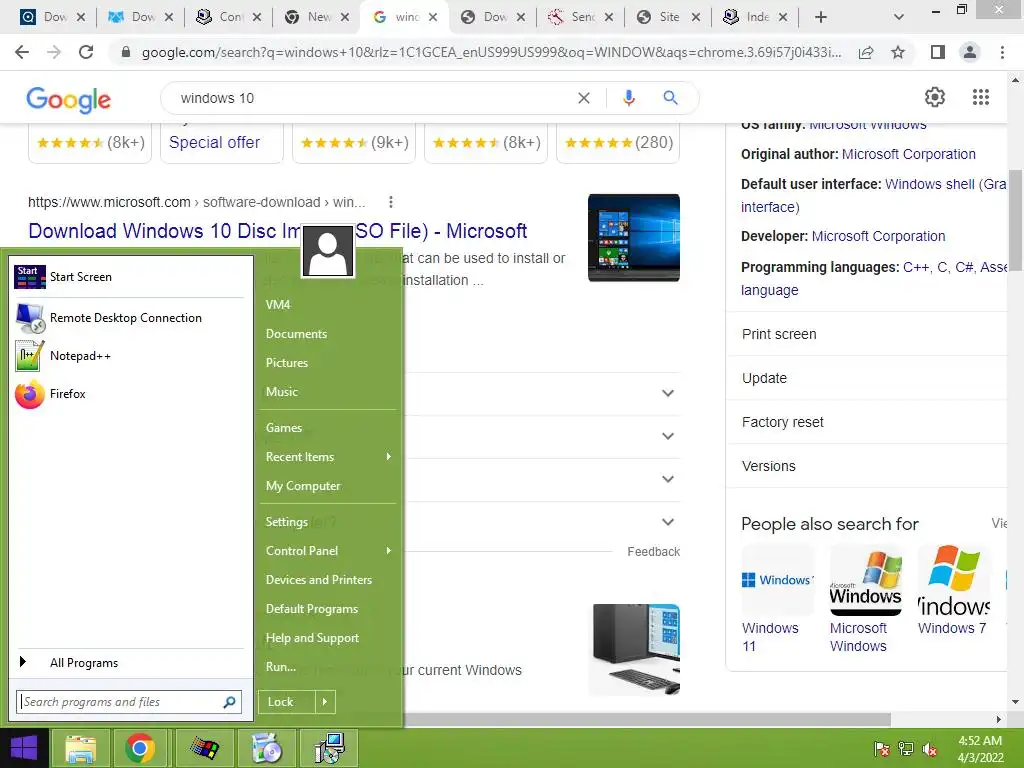Open File Explorer from taskbar

click(80, 748)
